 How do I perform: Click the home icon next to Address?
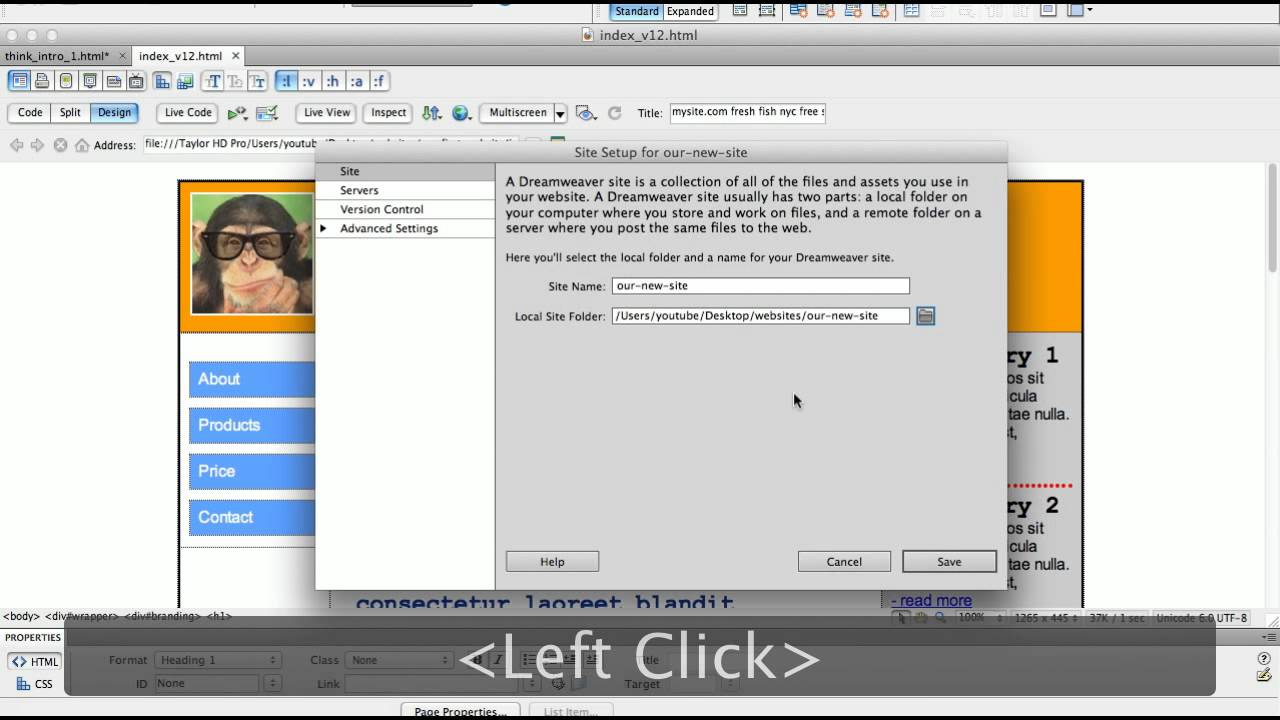82,145
